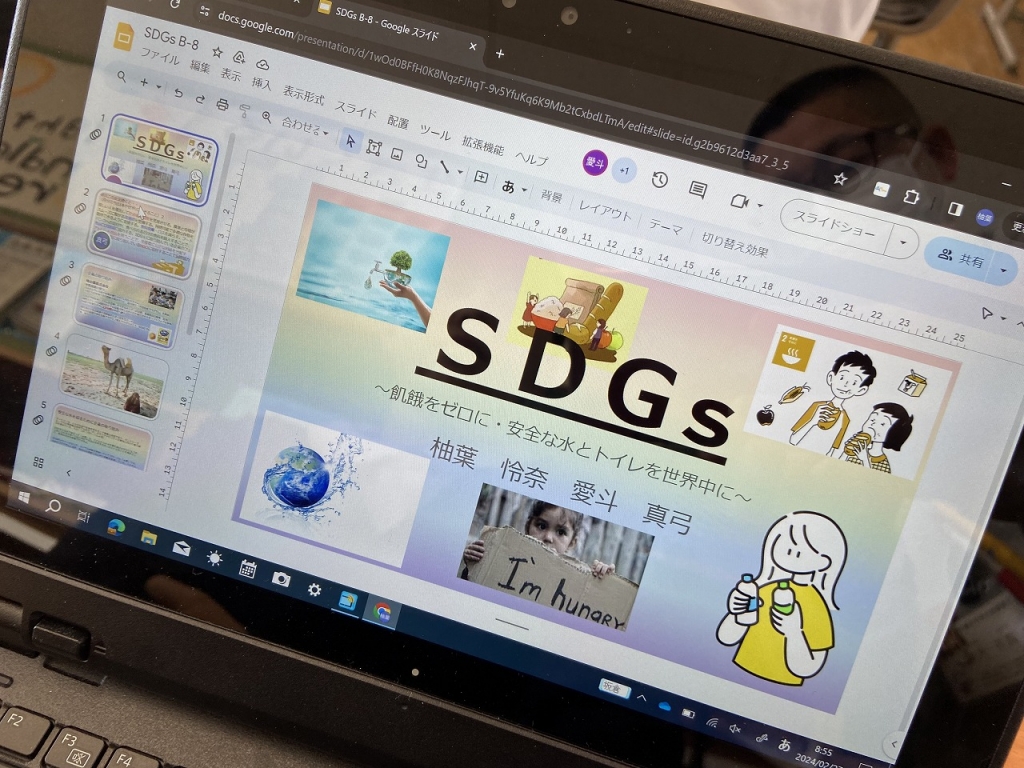Click the 切り替え効果 transition button
The height and width of the screenshot is (768, 1024).
735,246
